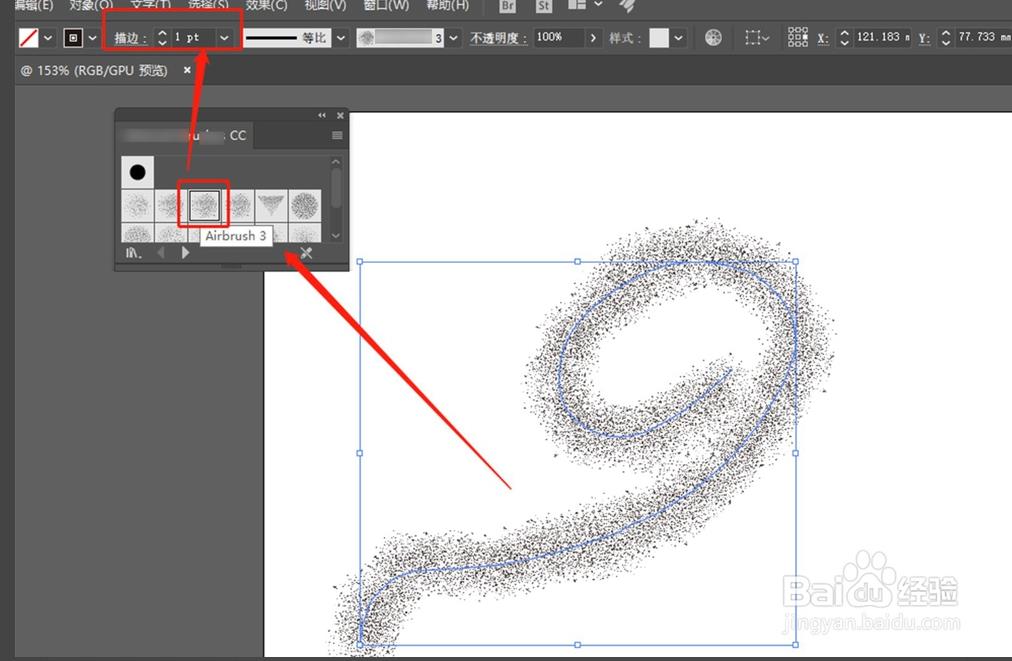The width and height of the screenshot is (1012, 661).
Task: Open the Edit (E) menu
Action: (x=34, y=5)
